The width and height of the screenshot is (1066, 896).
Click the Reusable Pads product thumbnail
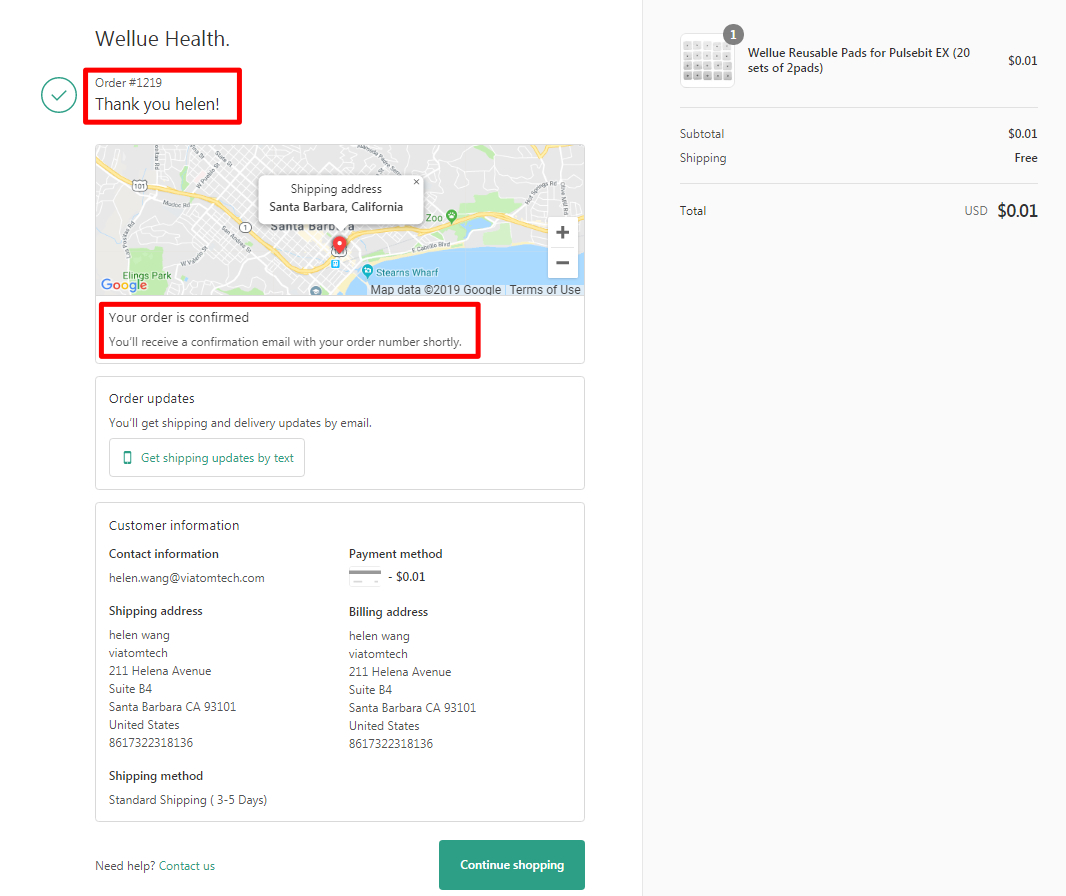tap(707, 61)
